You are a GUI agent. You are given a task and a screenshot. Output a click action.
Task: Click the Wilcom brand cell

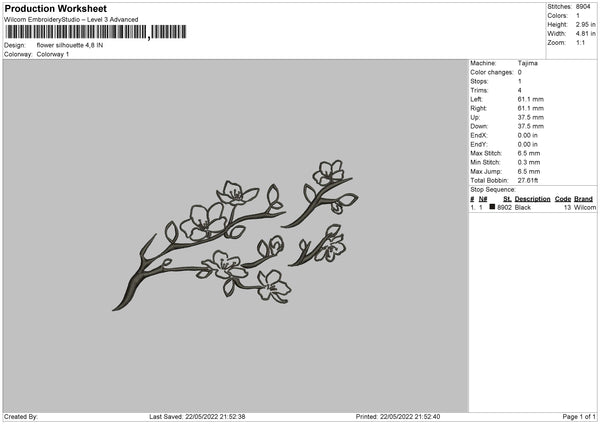585,207
